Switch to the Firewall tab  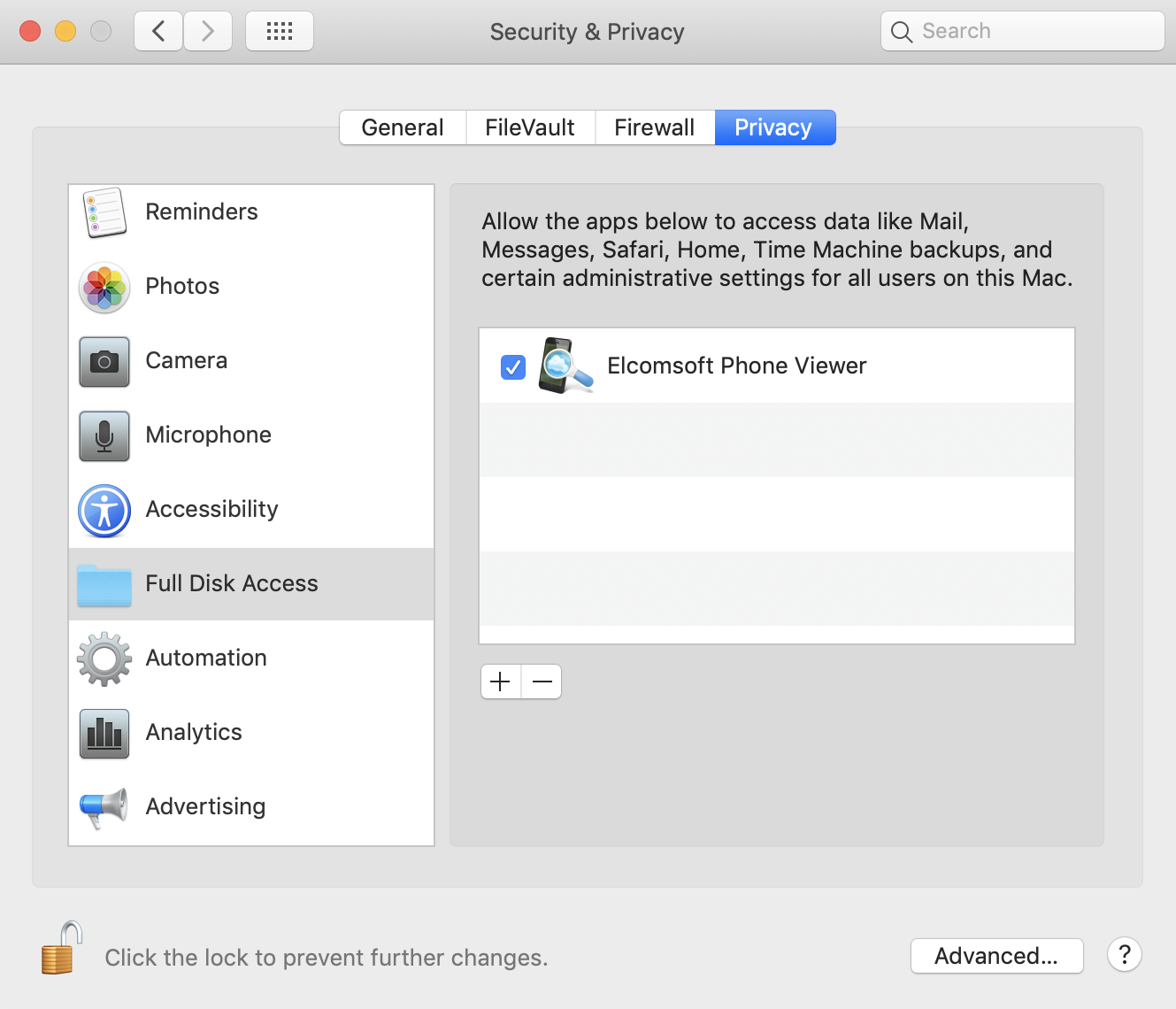click(655, 127)
